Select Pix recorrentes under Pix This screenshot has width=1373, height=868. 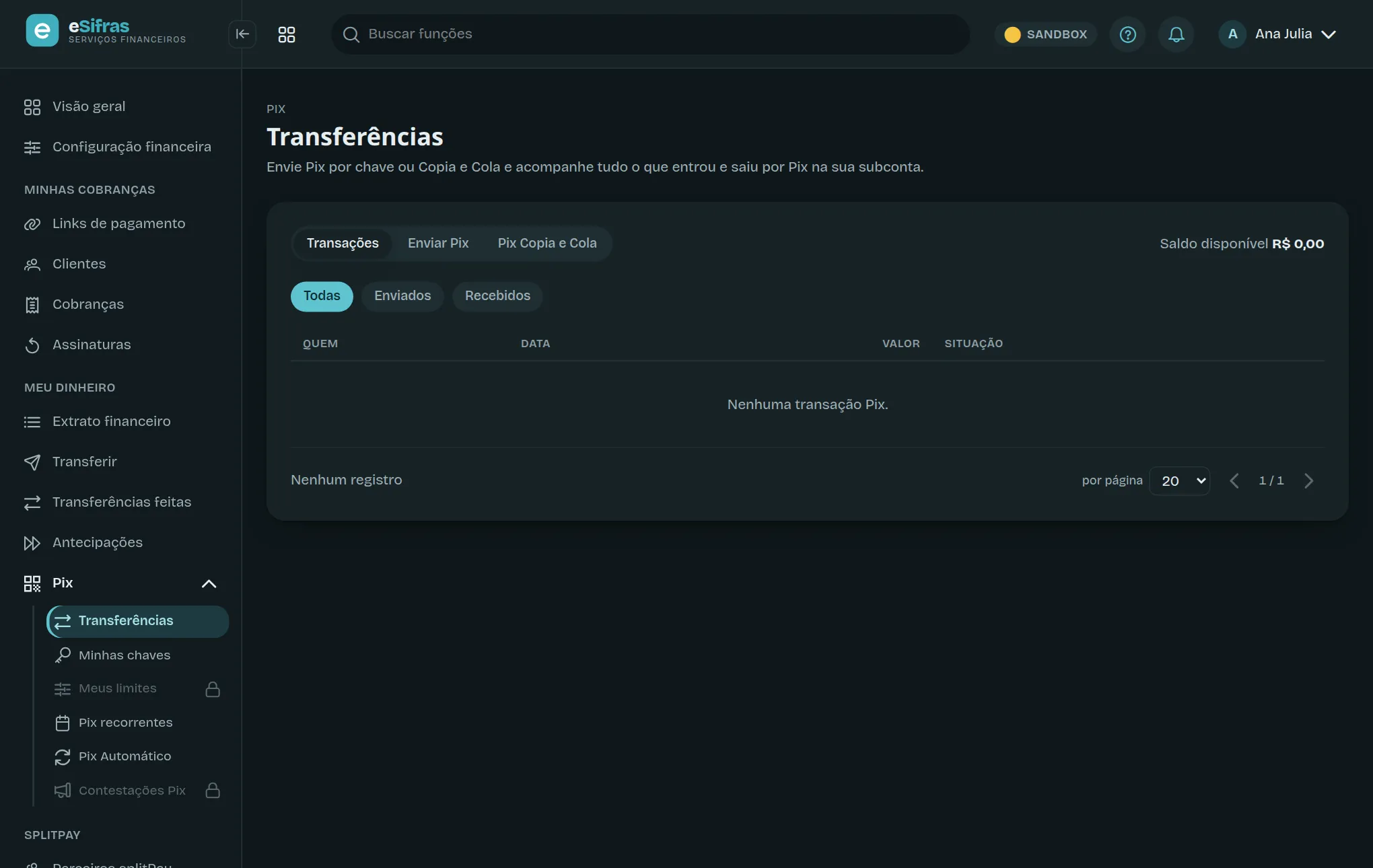pos(138,723)
